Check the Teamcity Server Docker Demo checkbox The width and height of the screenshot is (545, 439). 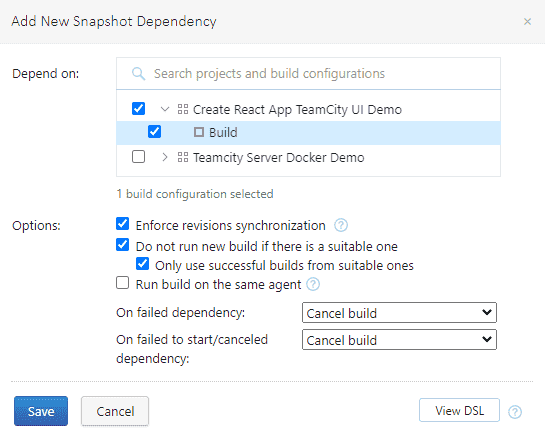[x=138, y=156]
